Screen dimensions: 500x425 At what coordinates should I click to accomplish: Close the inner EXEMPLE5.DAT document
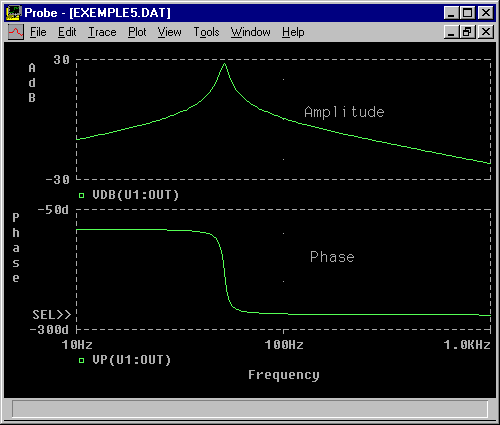(486, 32)
